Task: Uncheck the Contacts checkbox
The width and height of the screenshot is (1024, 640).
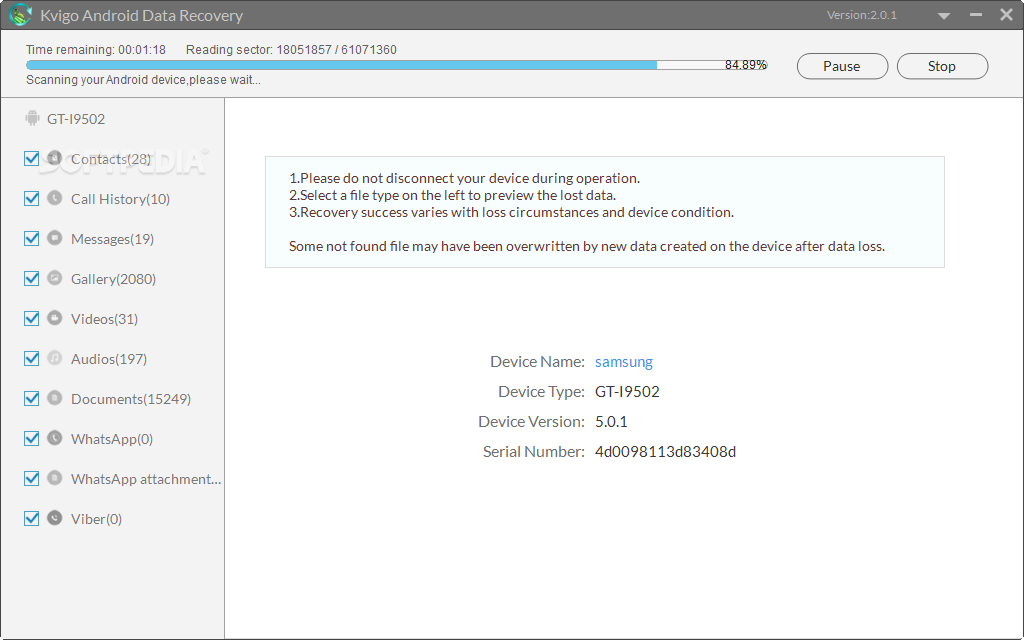Action: click(x=31, y=158)
